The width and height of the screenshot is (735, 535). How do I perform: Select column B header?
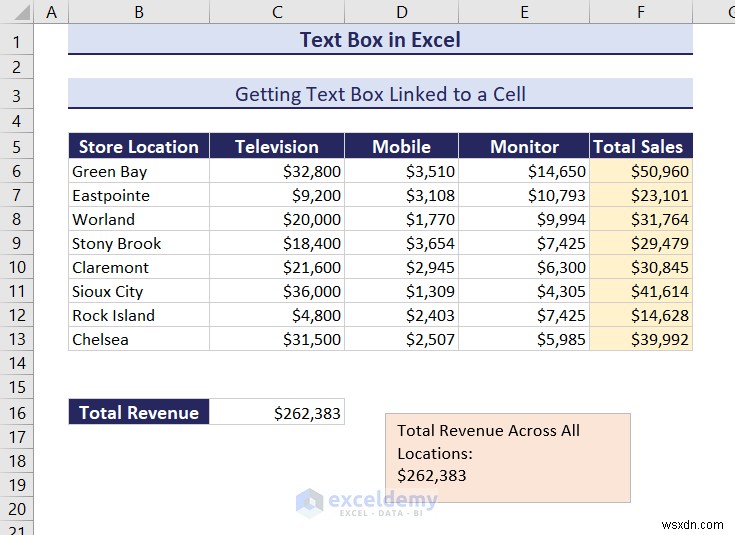point(139,12)
